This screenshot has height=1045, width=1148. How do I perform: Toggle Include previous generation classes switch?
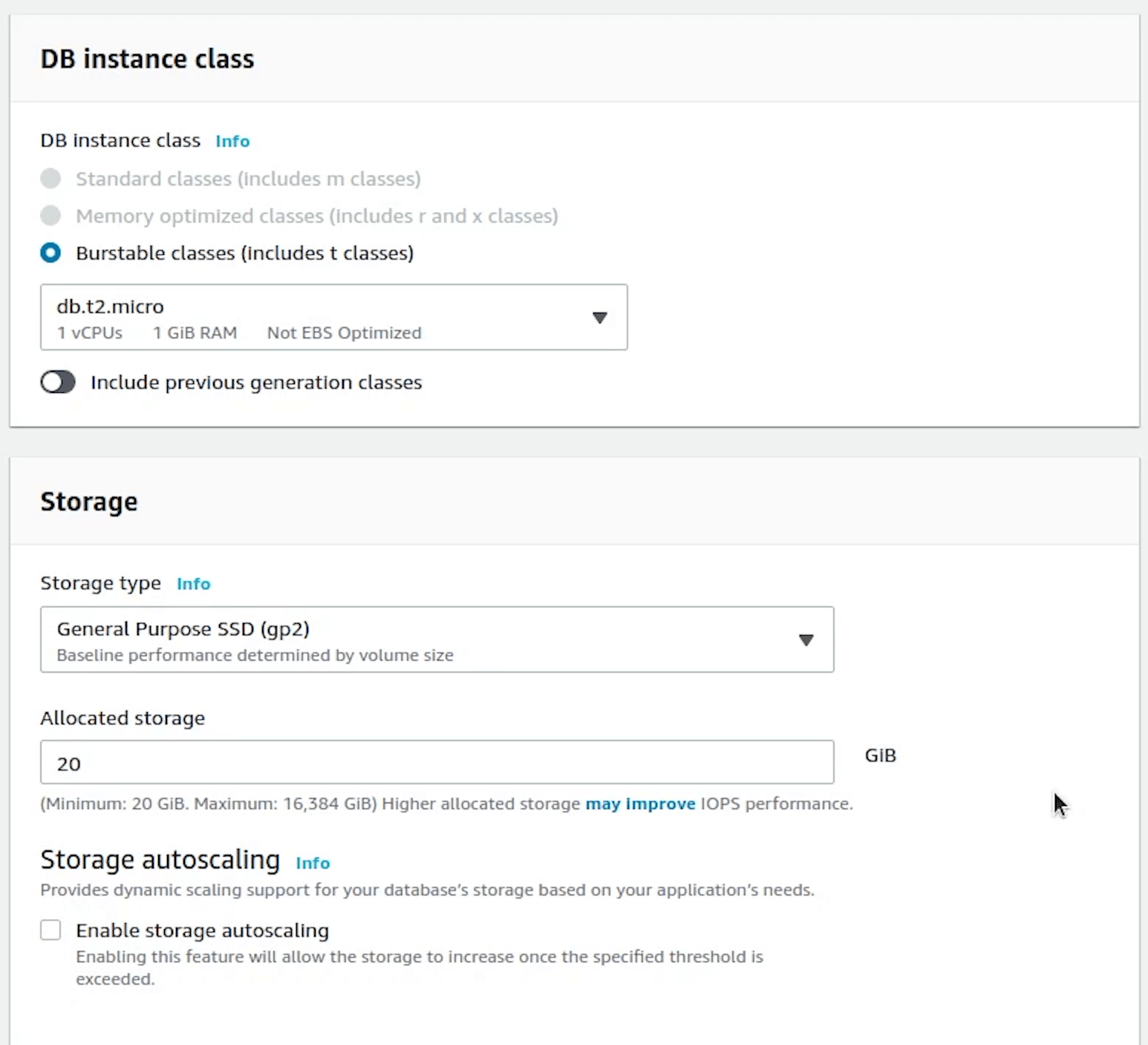(58, 382)
